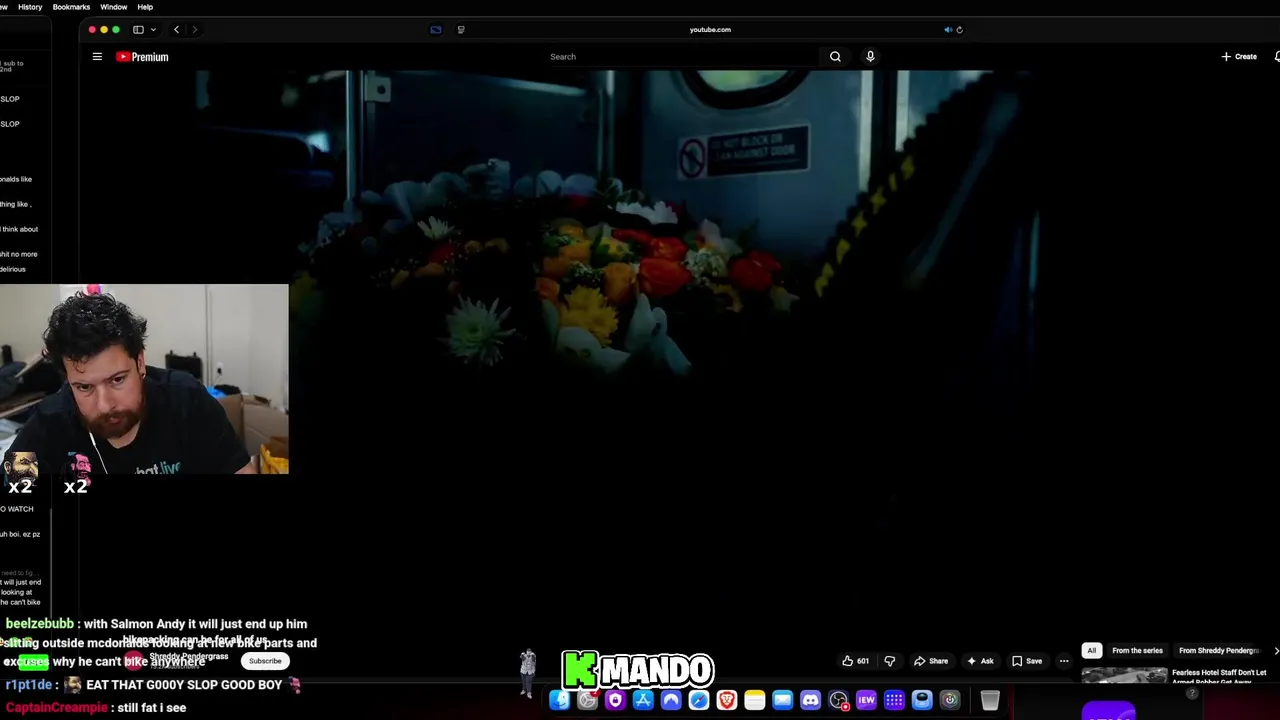Select chat message from CaptainCreampie
The width and height of the screenshot is (1280, 720).
[x=96, y=707]
